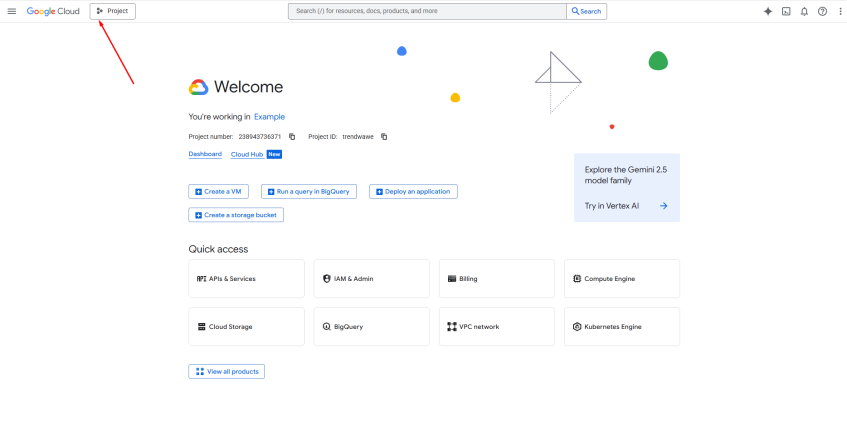Open the notifications bell
Screen dimensions: 847x428
click(804, 11)
